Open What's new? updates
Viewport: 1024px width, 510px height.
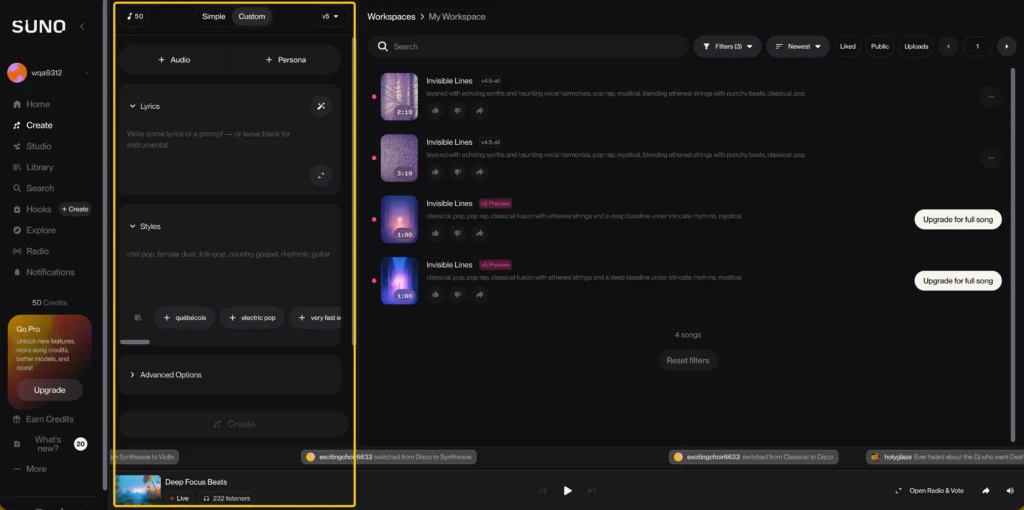(47, 444)
